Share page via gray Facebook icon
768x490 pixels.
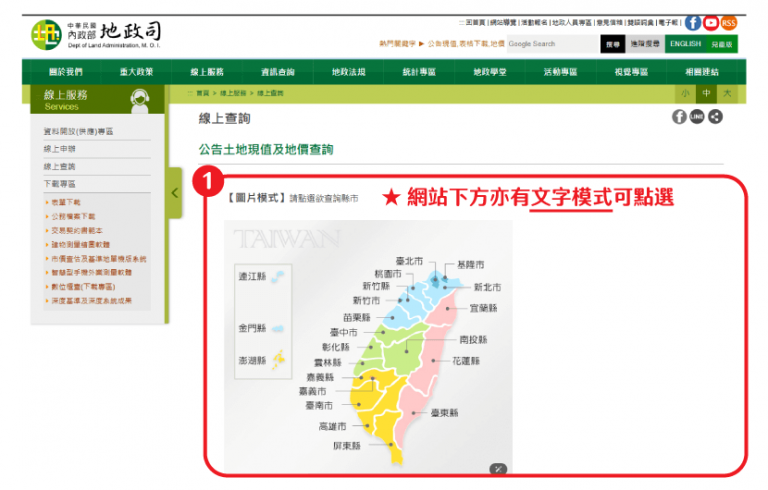(679, 117)
